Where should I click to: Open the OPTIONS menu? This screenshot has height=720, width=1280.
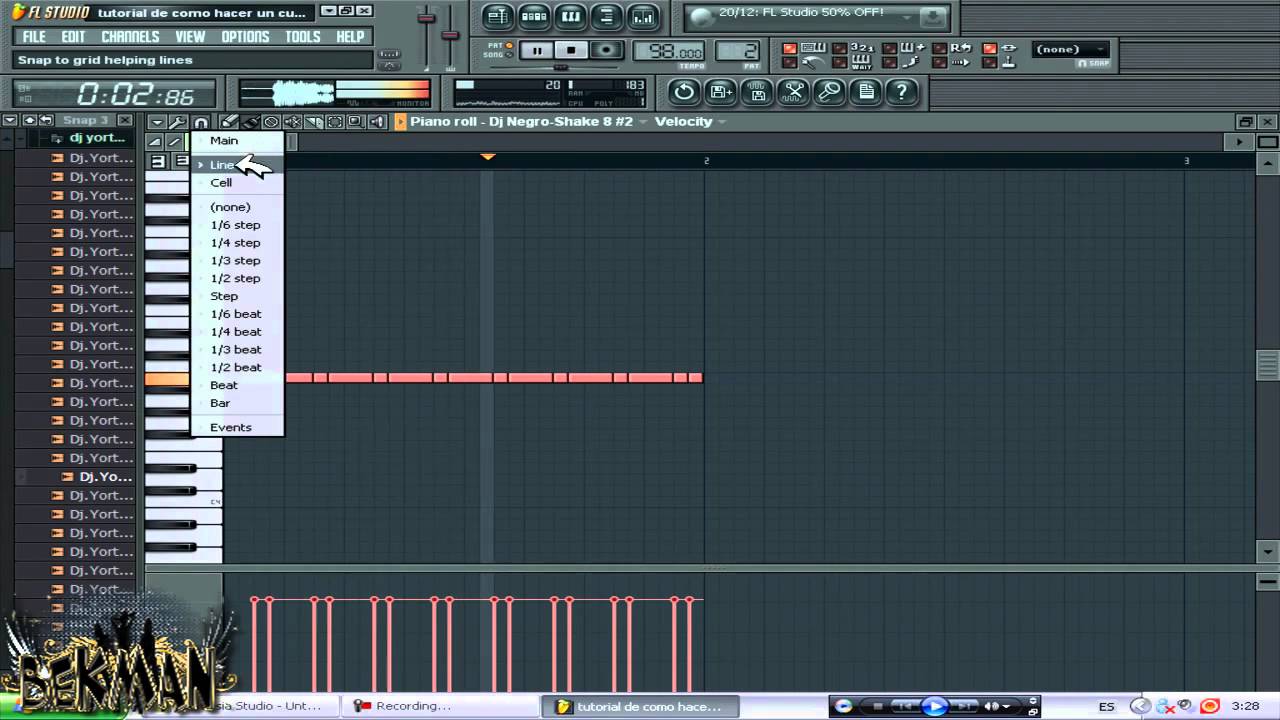245,36
